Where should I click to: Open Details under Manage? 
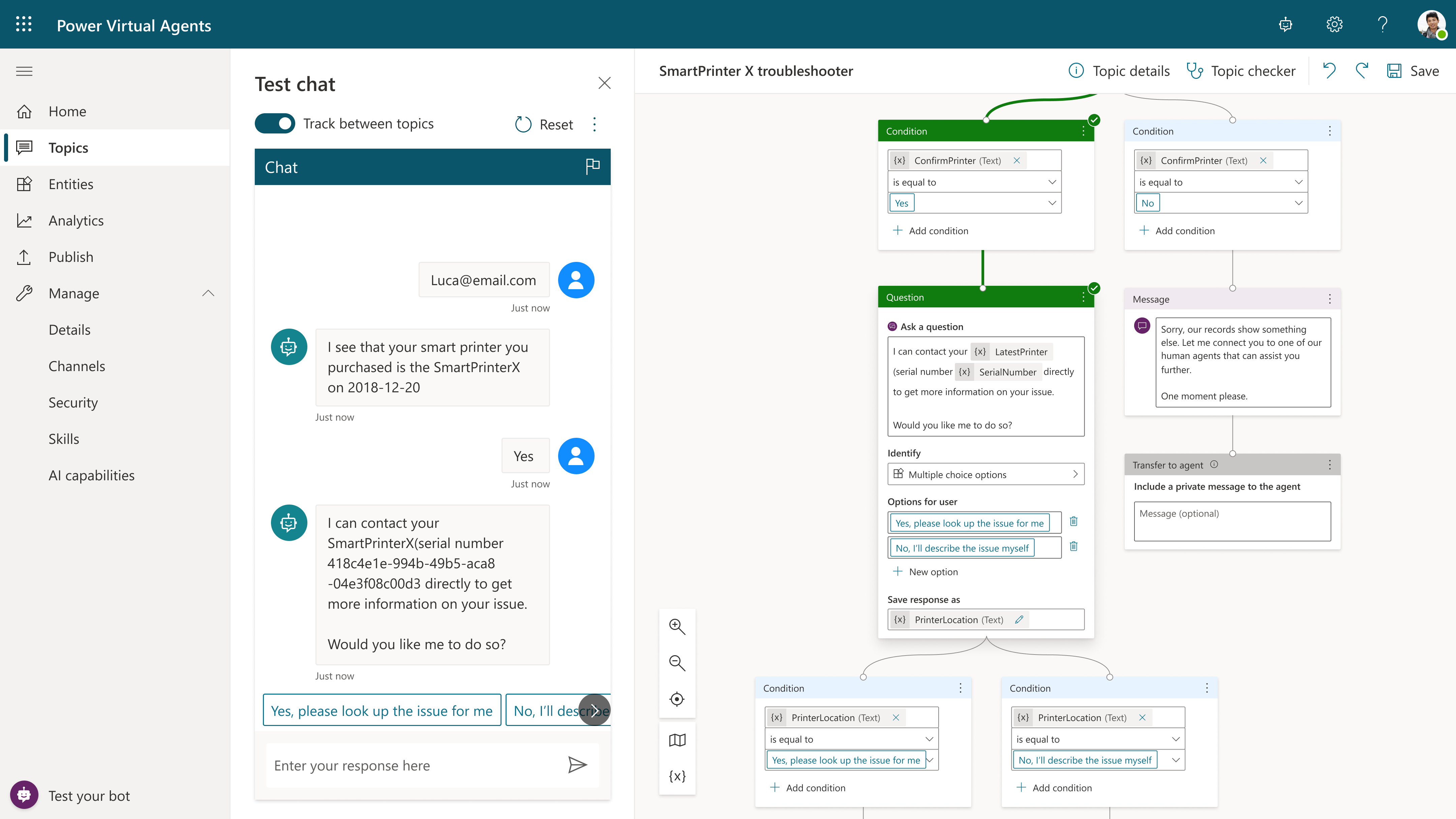69,330
